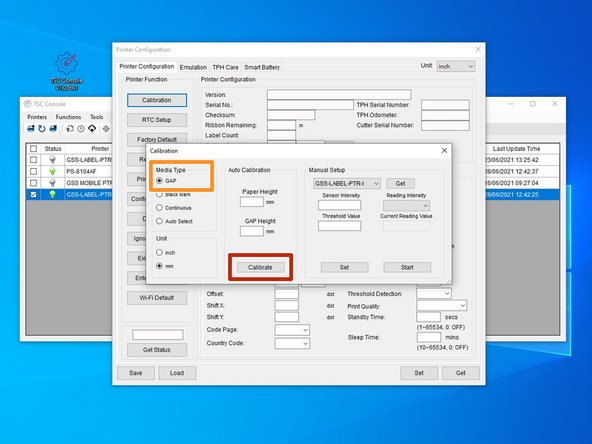Tick the select-all checkbox in printer list header

coord(34,149)
